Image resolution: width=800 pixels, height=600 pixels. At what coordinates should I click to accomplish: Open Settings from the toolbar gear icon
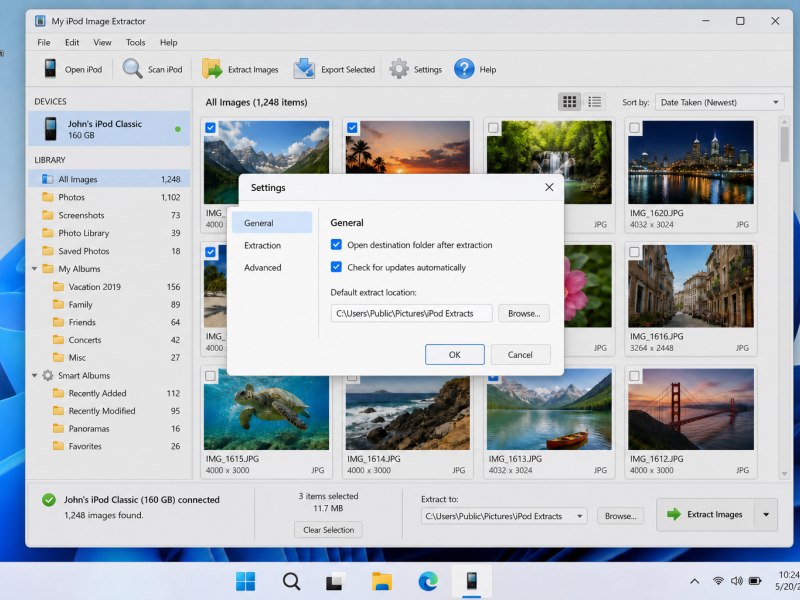pos(399,69)
